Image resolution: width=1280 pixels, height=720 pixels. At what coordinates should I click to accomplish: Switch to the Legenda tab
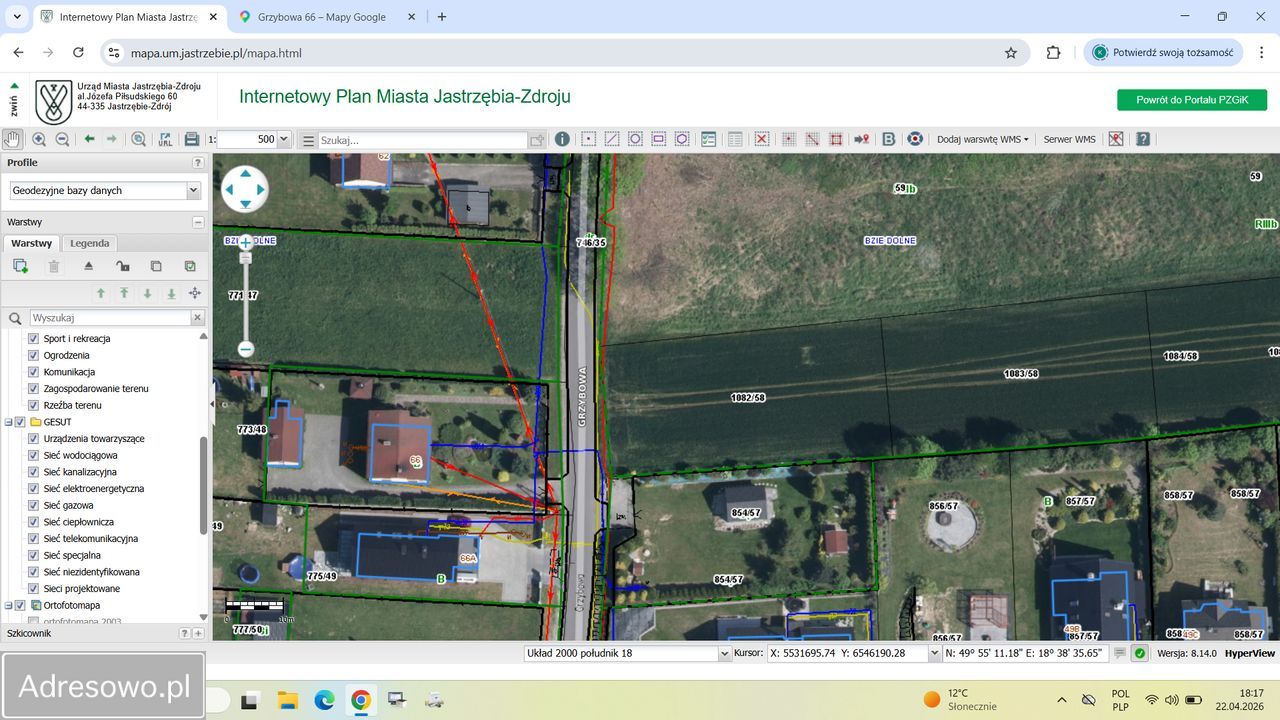pyautogui.click(x=89, y=243)
